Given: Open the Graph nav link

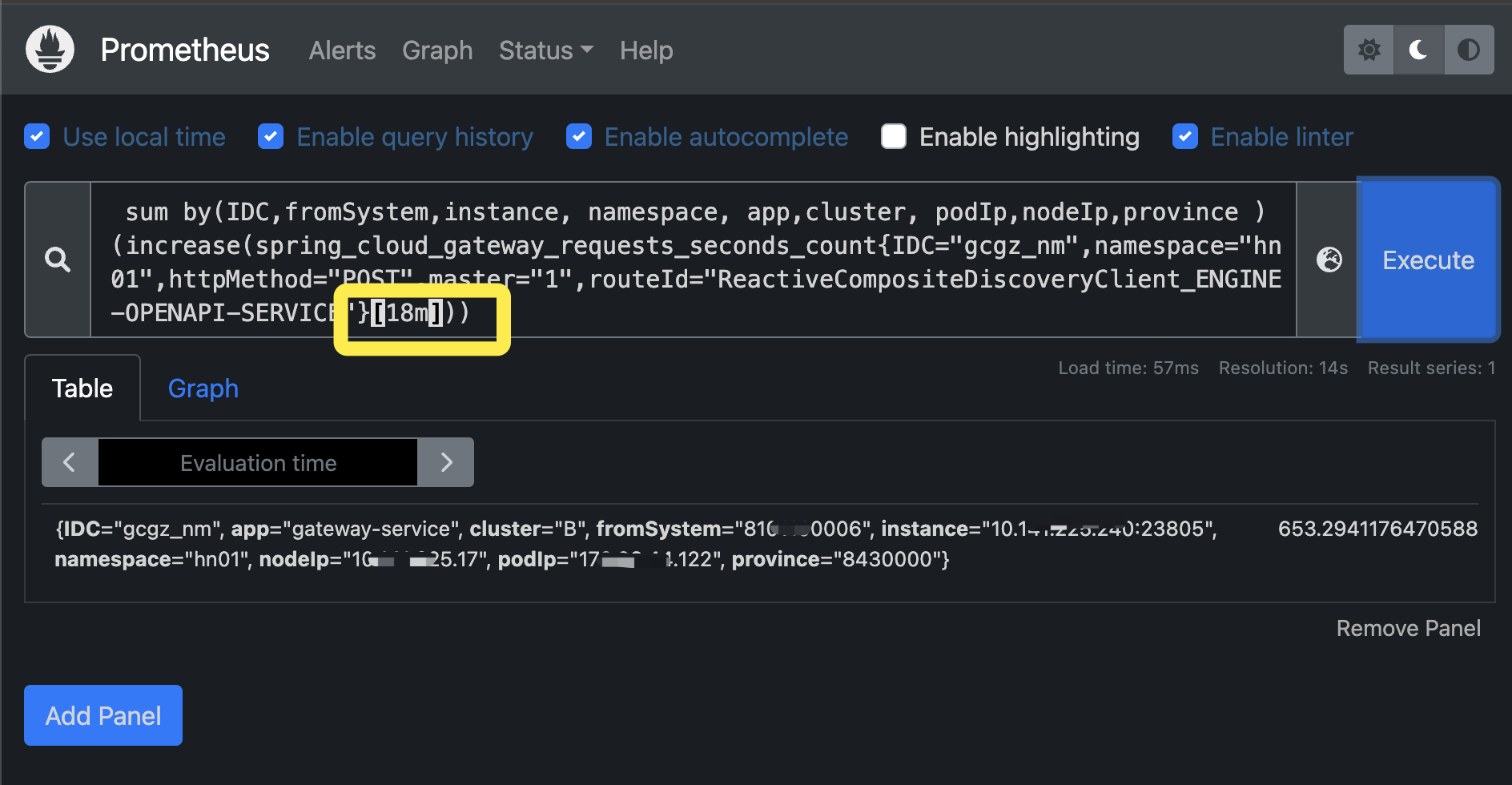Looking at the screenshot, I should [437, 50].
